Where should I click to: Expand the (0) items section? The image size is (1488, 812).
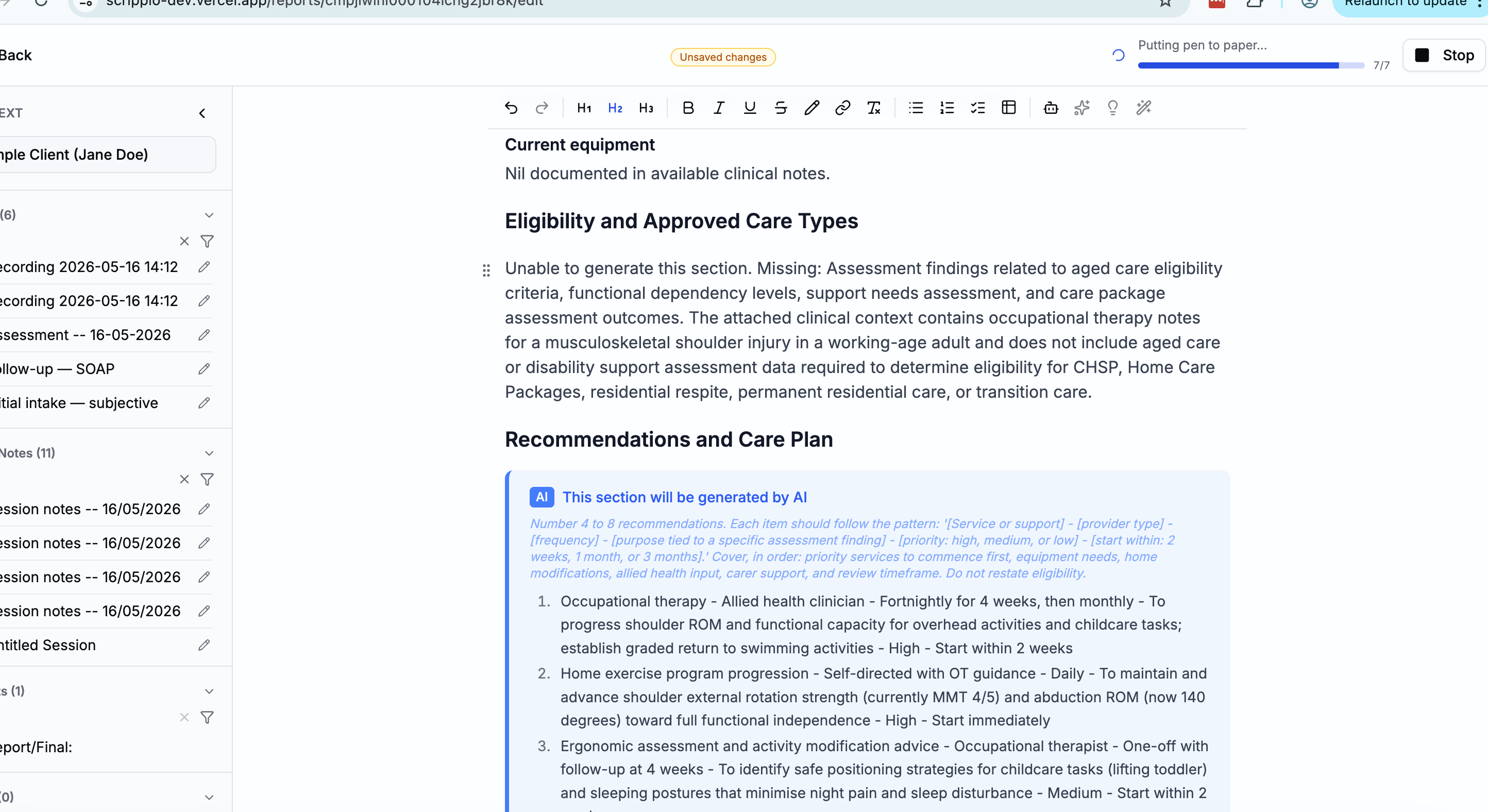click(x=209, y=798)
